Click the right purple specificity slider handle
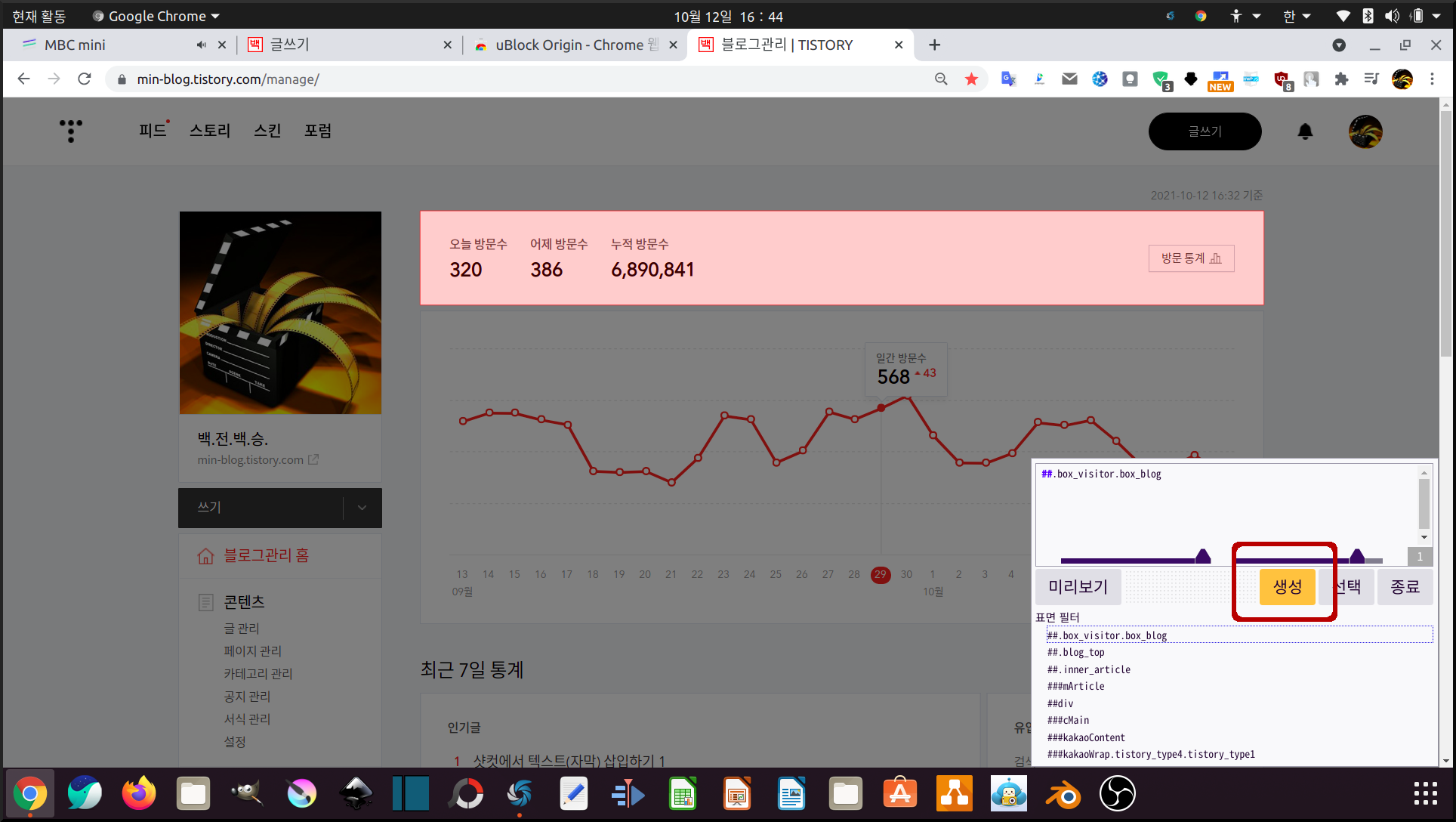 [1357, 557]
